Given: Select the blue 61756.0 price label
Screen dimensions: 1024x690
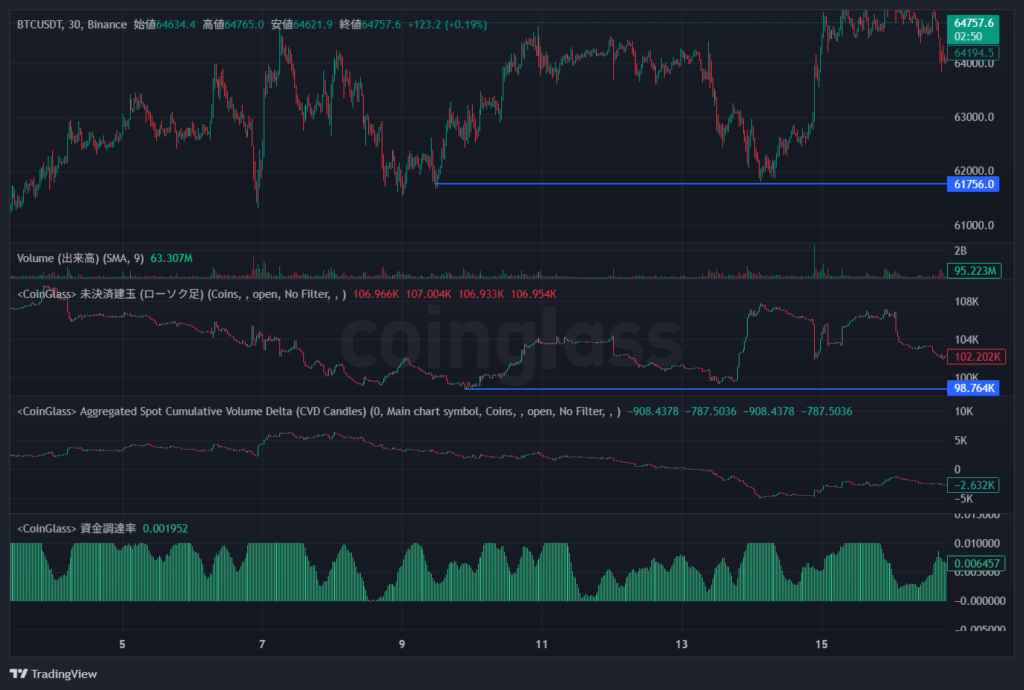Looking at the screenshot, I should pyautogui.click(x=973, y=184).
